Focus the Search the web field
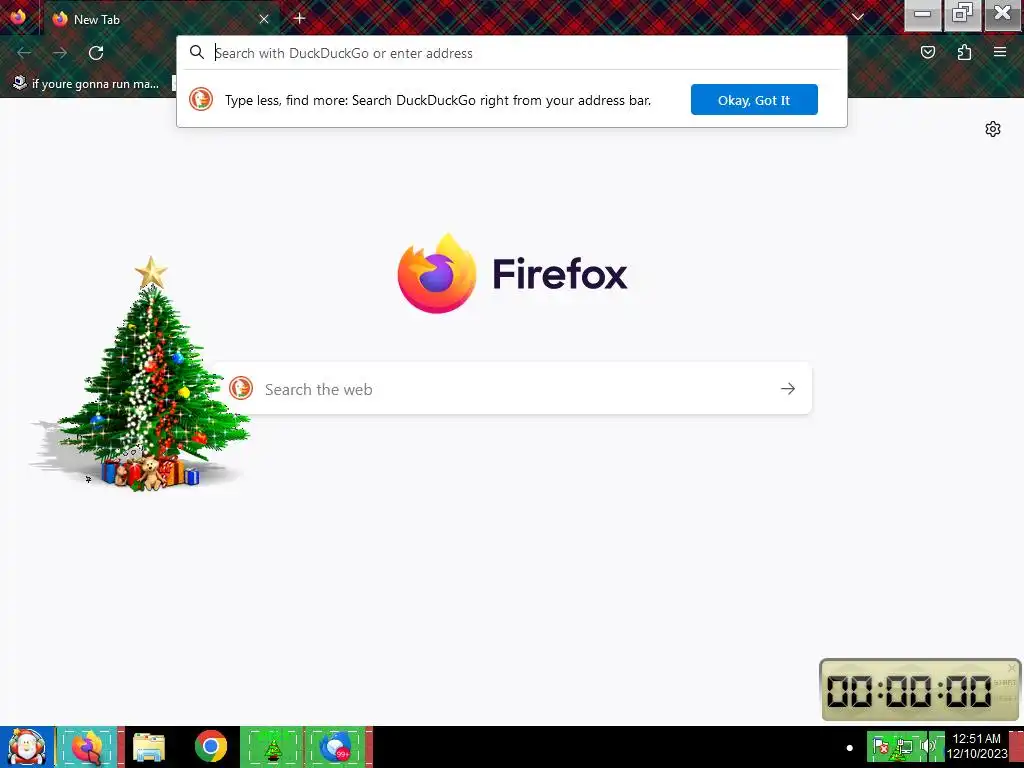 point(511,389)
